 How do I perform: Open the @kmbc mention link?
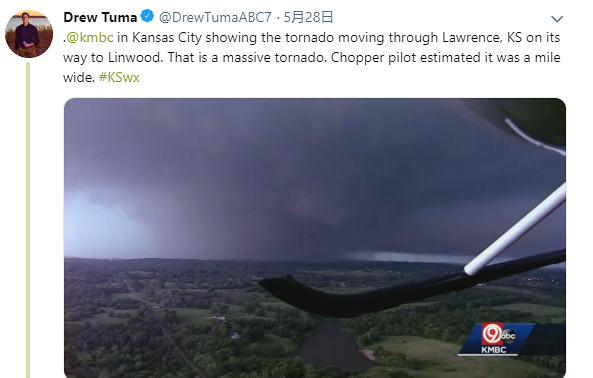coord(90,37)
